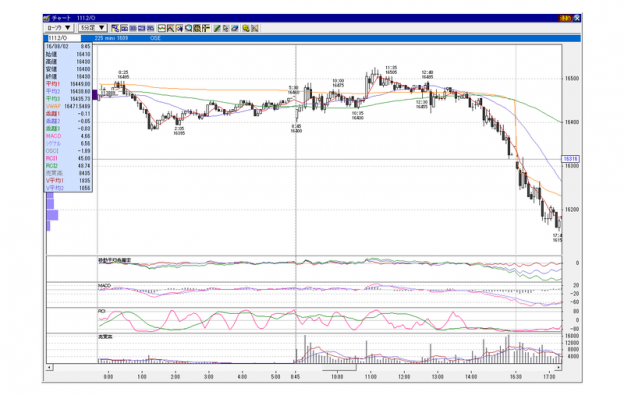Pick the eraser tool in toolbar

235,28
